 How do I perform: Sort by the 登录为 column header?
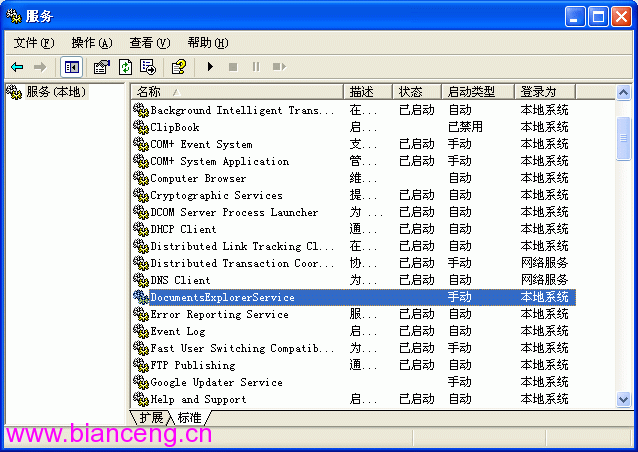(545, 92)
